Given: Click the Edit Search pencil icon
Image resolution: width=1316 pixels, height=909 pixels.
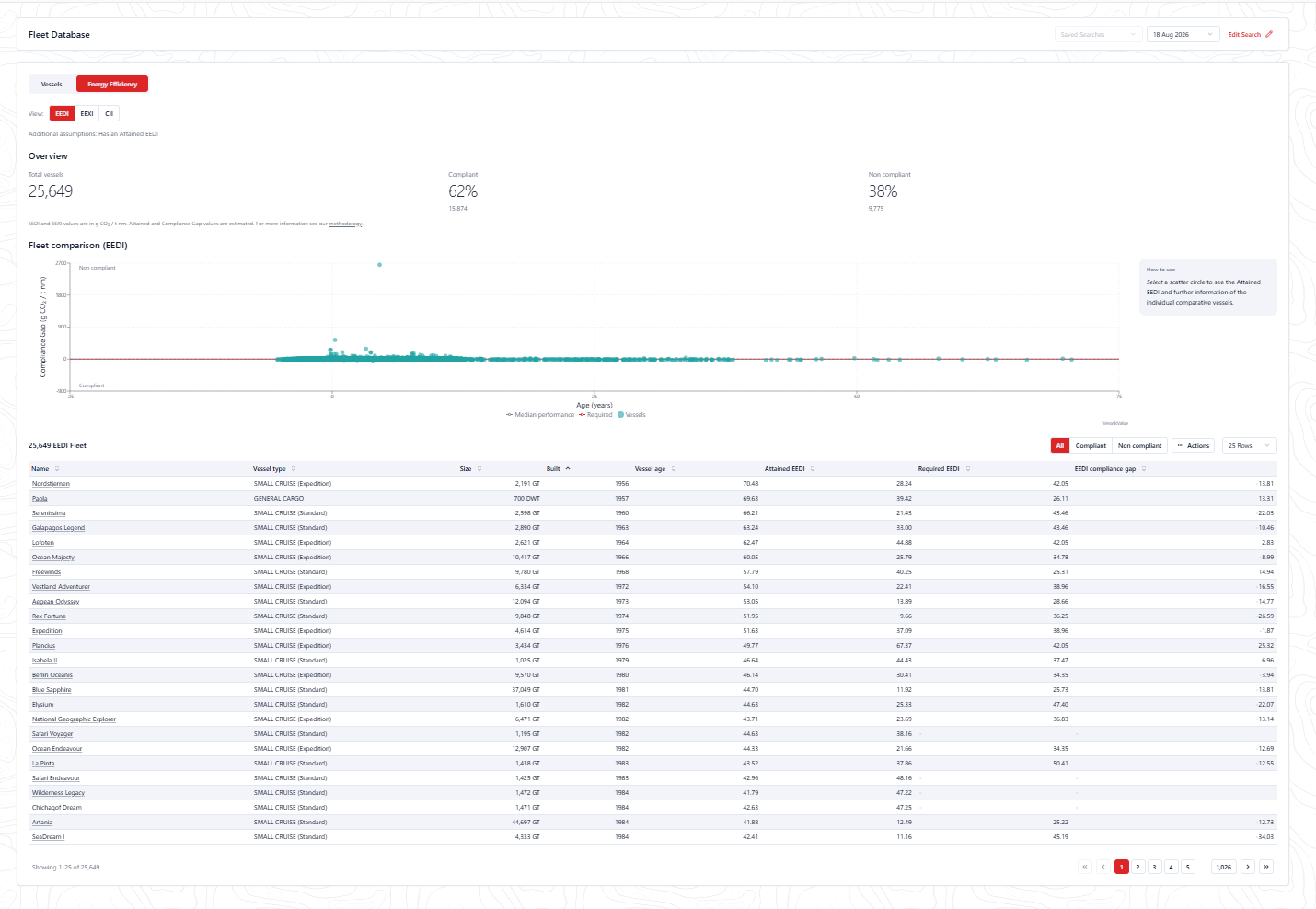Looking at the screenshot, I should coord(1269,34).
